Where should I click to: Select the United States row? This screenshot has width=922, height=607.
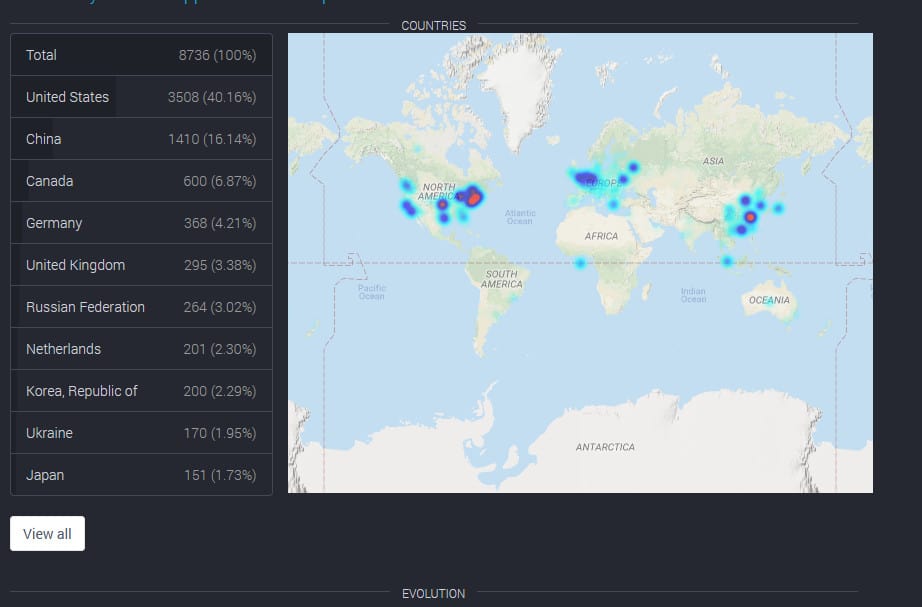pos(141,97)
